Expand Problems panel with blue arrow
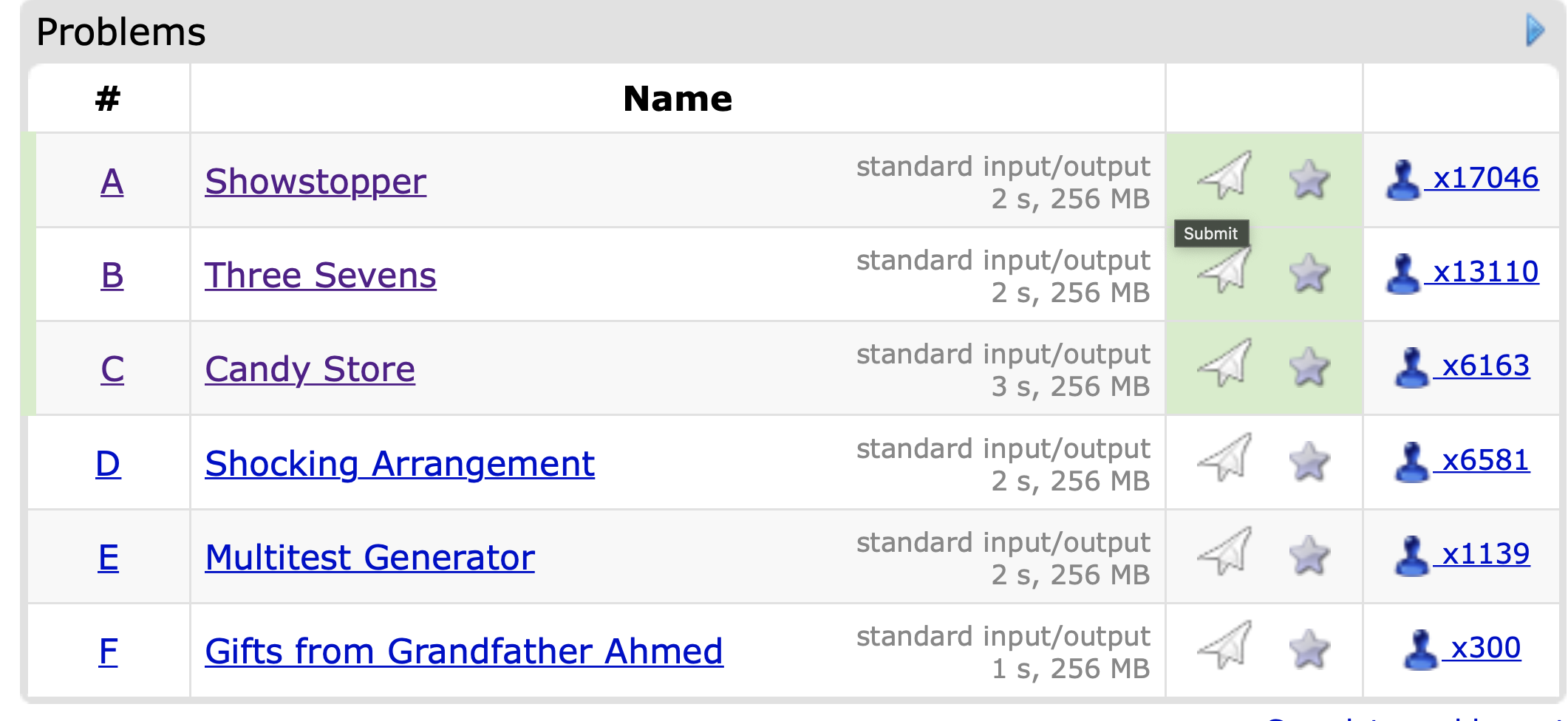1568x721 pixels. click(1535, 30)
